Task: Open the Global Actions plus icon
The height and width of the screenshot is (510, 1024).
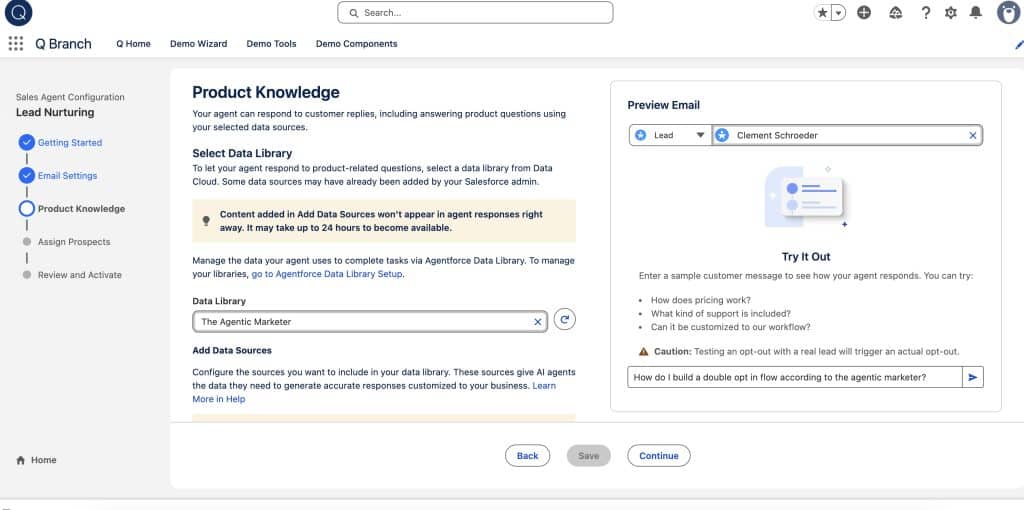Action: coord(864,12)
